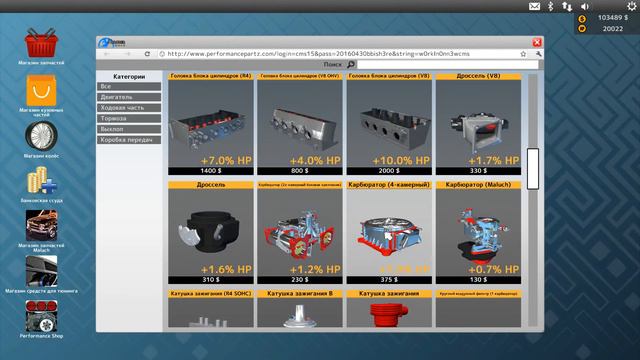
Task: Select the 'Ходовая часть' category
Action: point(129,108)
